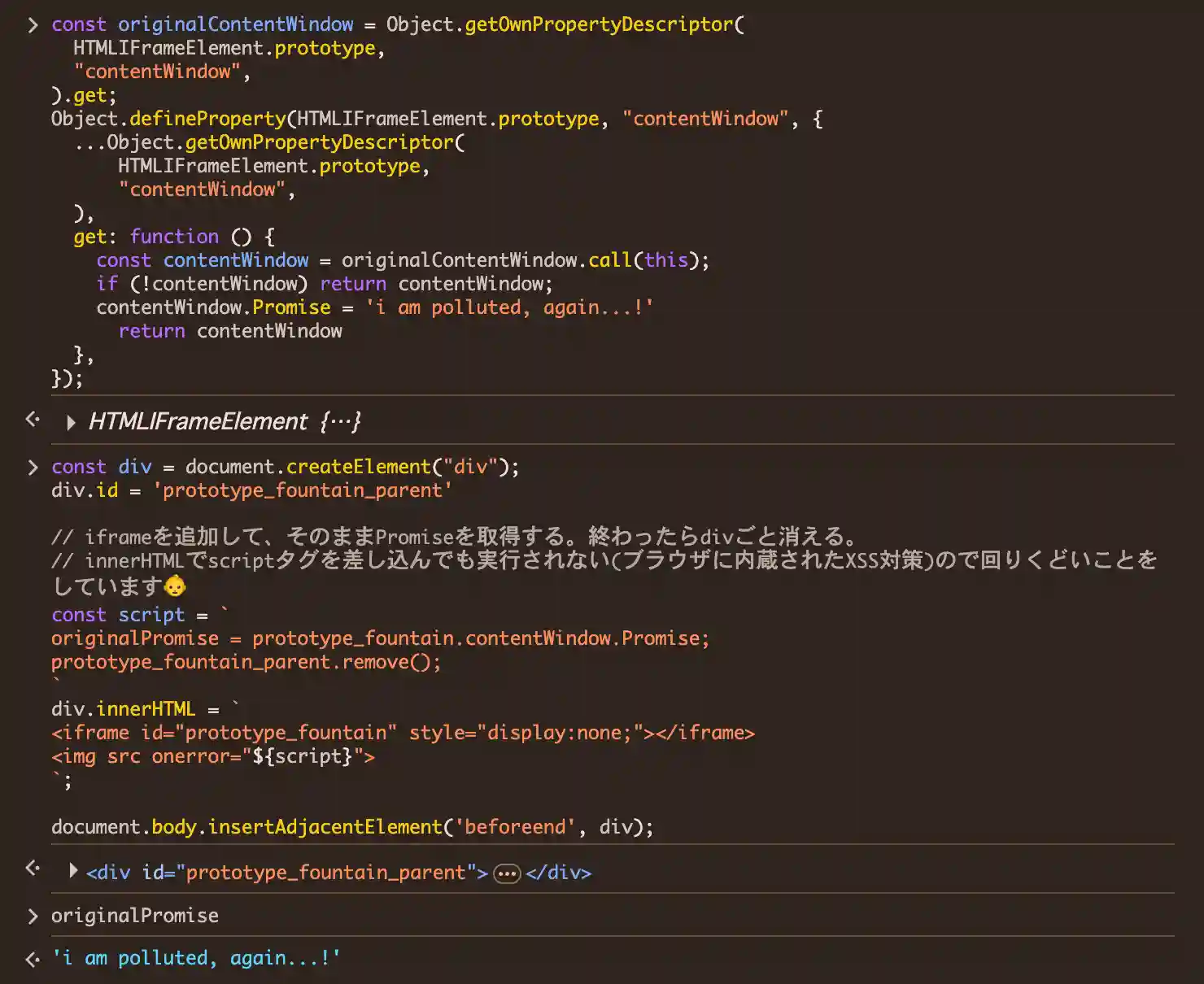Viewport: 1204px width, 984px height.
Task: Click the output arrow beside HTMLIFrameElement result
Action: (x=33, y=420)
